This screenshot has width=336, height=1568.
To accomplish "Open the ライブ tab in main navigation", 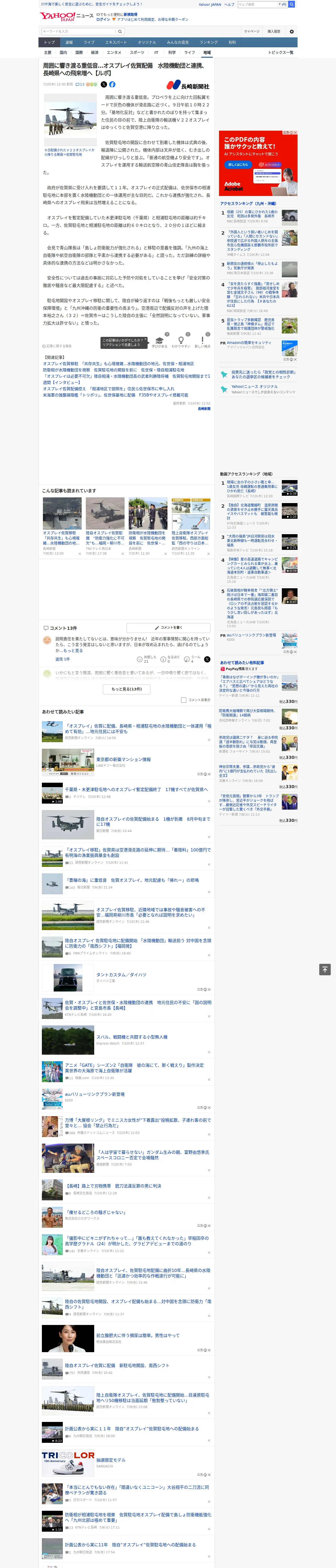I will [89, 43].
